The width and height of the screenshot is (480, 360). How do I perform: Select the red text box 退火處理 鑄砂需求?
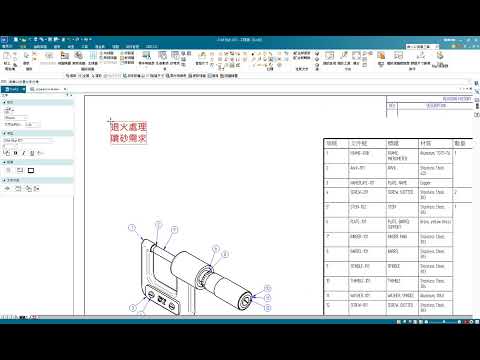[128, 132]
